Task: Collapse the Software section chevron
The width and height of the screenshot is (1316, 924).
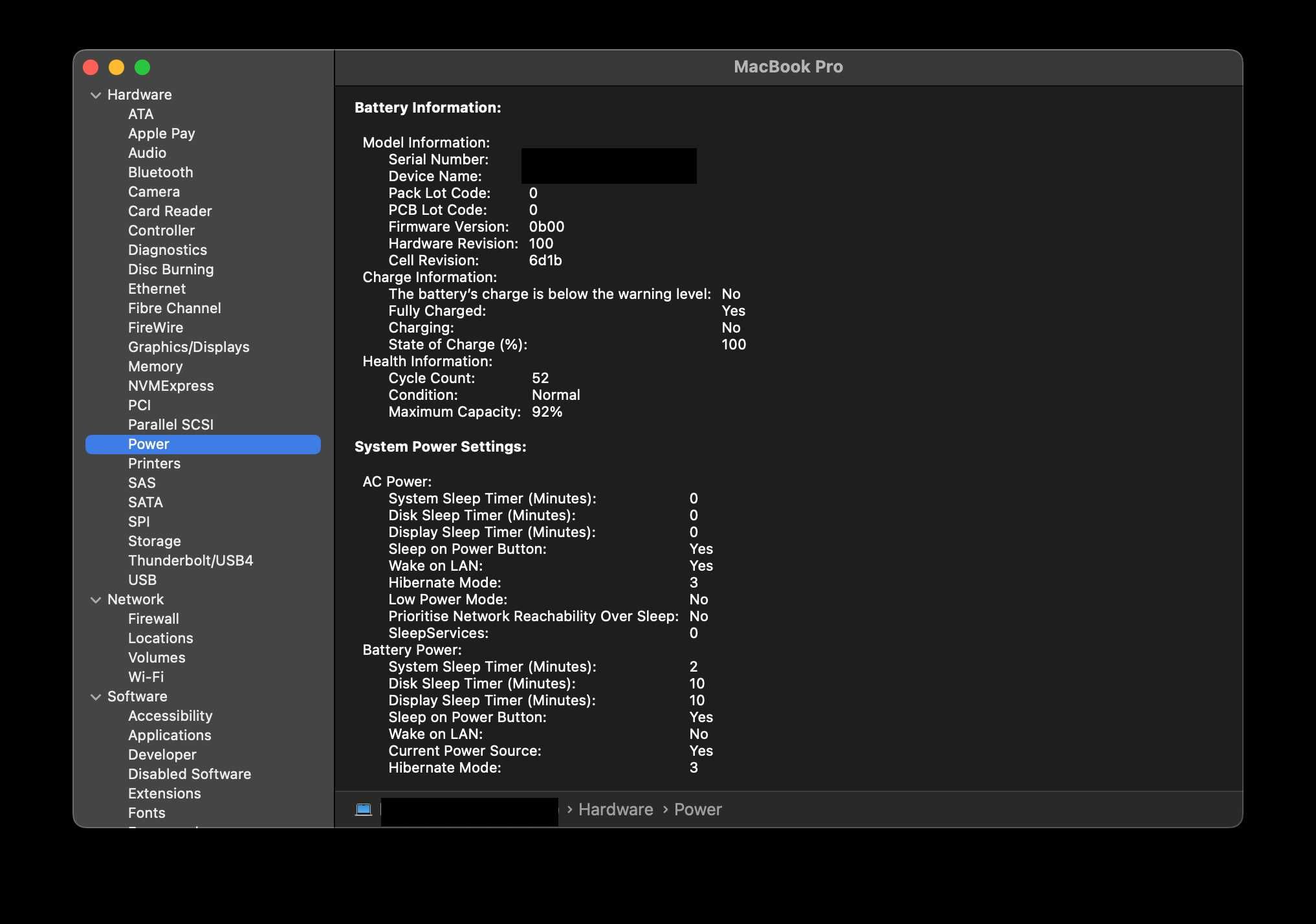Action: tap(96, 697)
